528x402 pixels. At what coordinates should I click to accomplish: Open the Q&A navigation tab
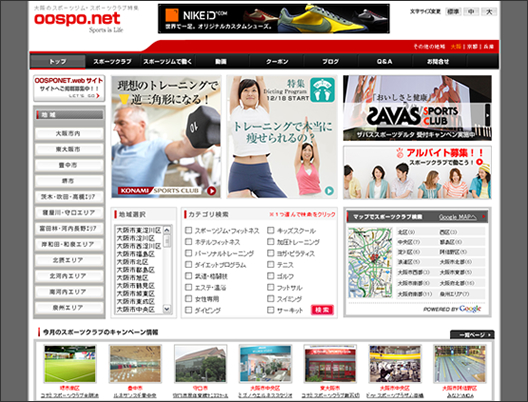coord(384,62)
